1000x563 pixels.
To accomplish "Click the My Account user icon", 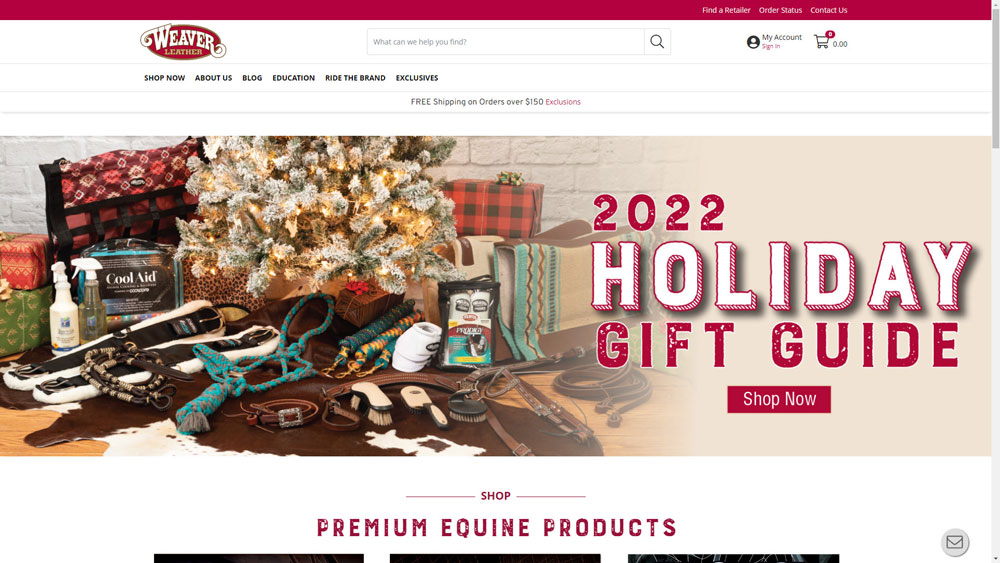I will point(753,42).
